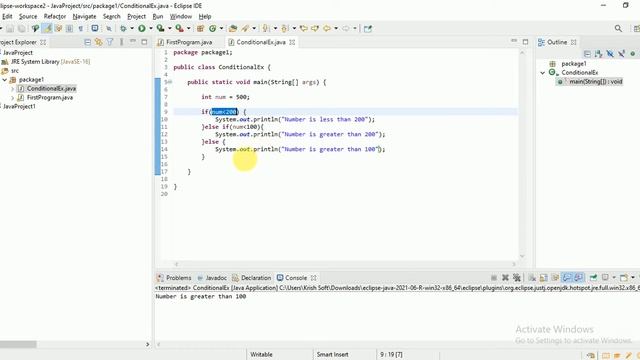Click Remove All Terminated Launches in Console
Viewport: 640px width, 360px height.
pos(517,278)
